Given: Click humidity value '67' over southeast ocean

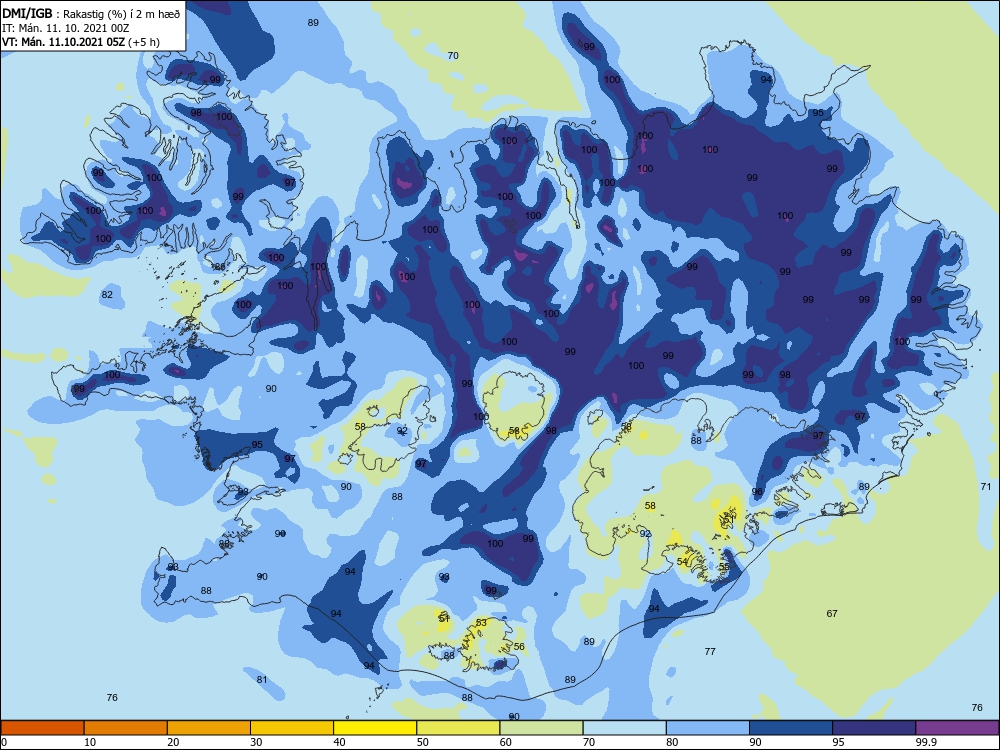Looking at the screenshot, I should pyautogui.click(x=832, y=614).
